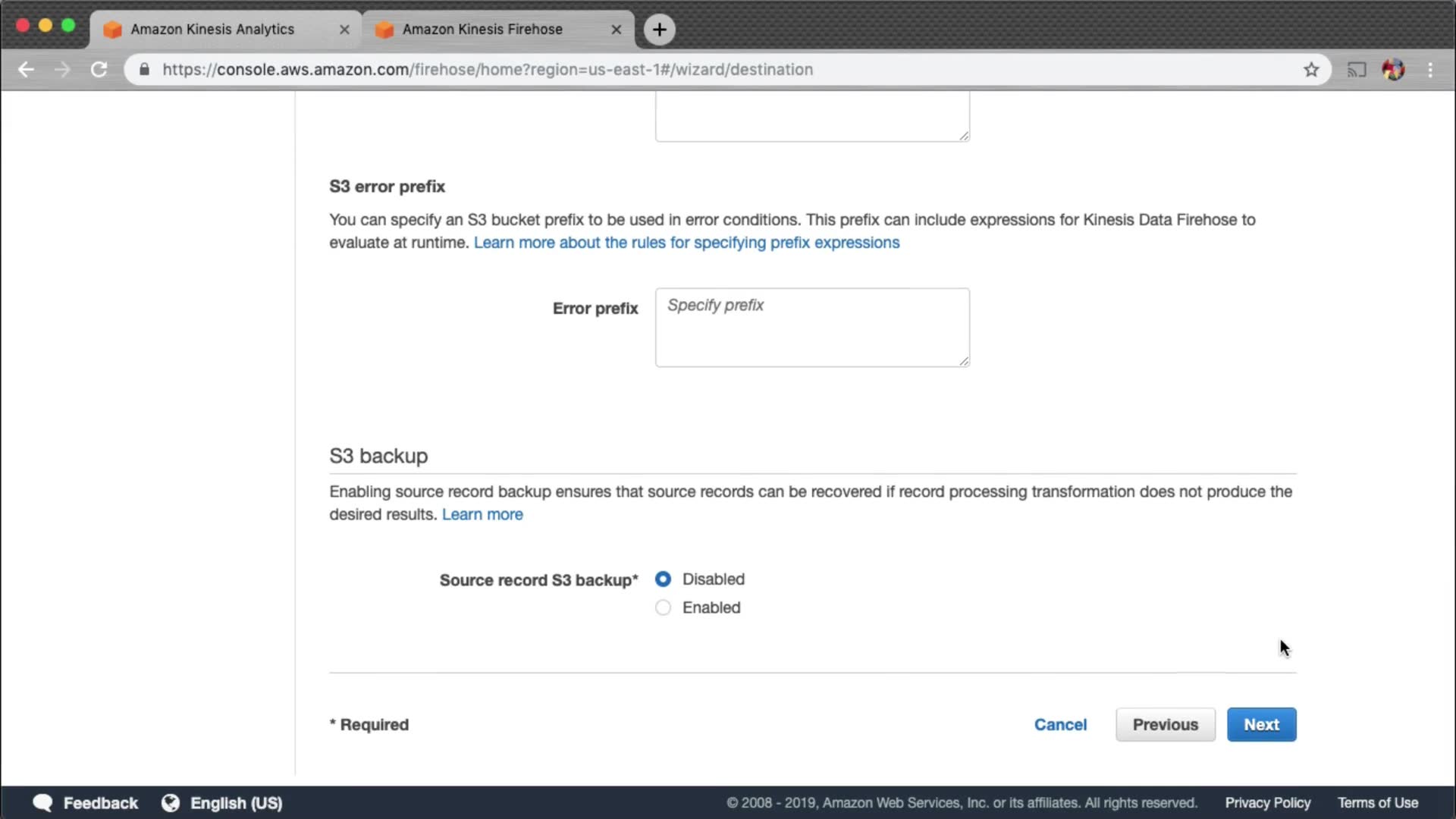Viewport: 1456px width, 819px height.
Task: Click the Error prefix text field
Action: coord(811,328)
